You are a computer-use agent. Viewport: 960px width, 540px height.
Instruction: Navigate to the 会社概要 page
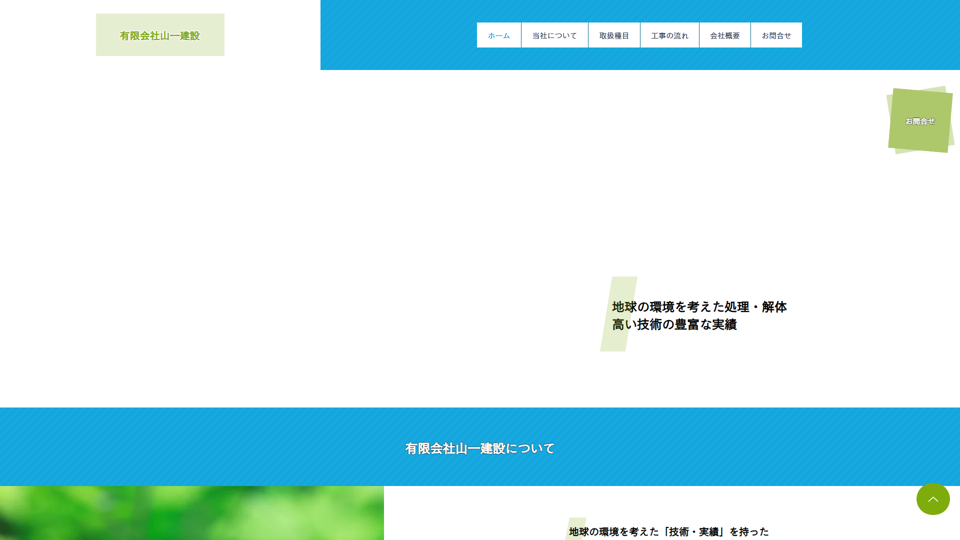[725, 35]
